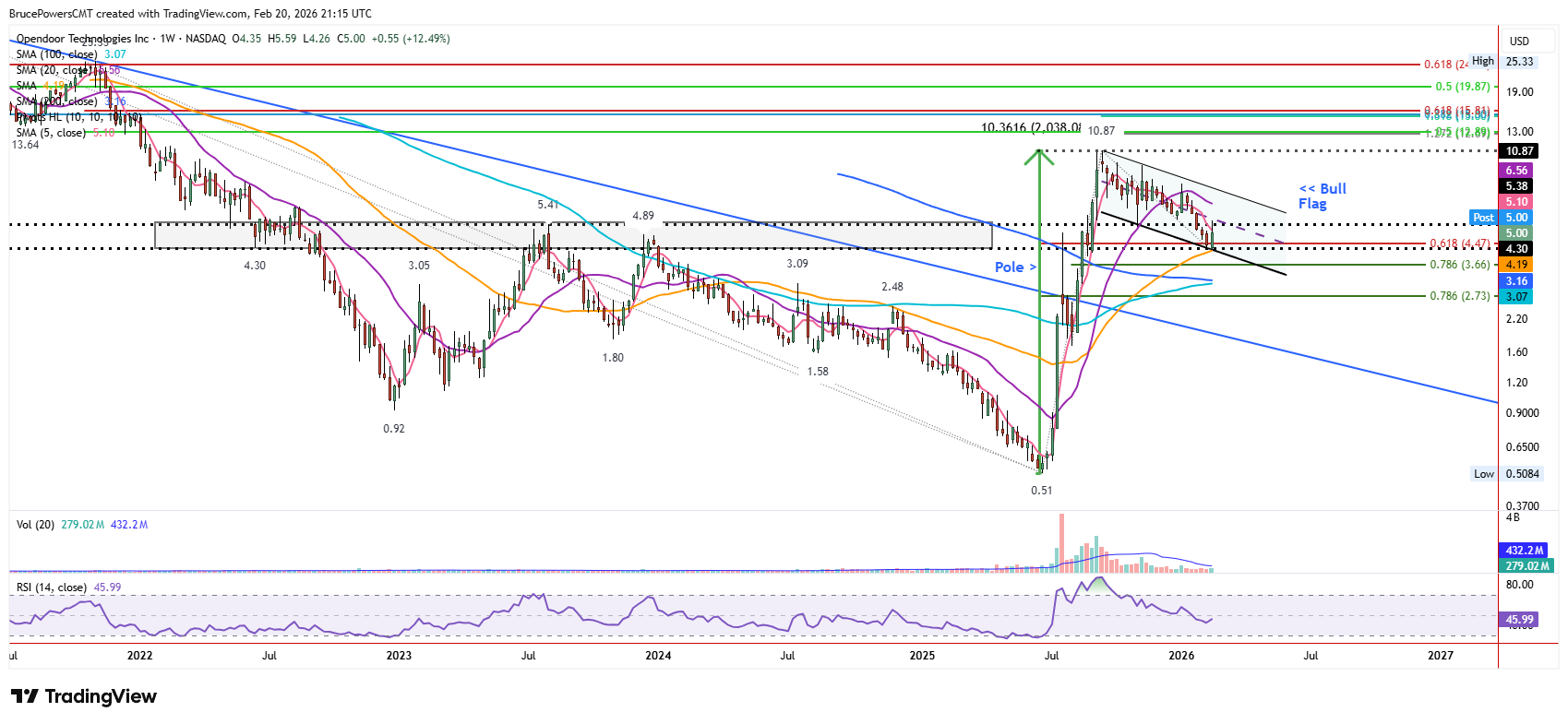Screen dimensions: 1568x724
Task: Click the 0.51 low pivot label
Action: click(1042, 491)
